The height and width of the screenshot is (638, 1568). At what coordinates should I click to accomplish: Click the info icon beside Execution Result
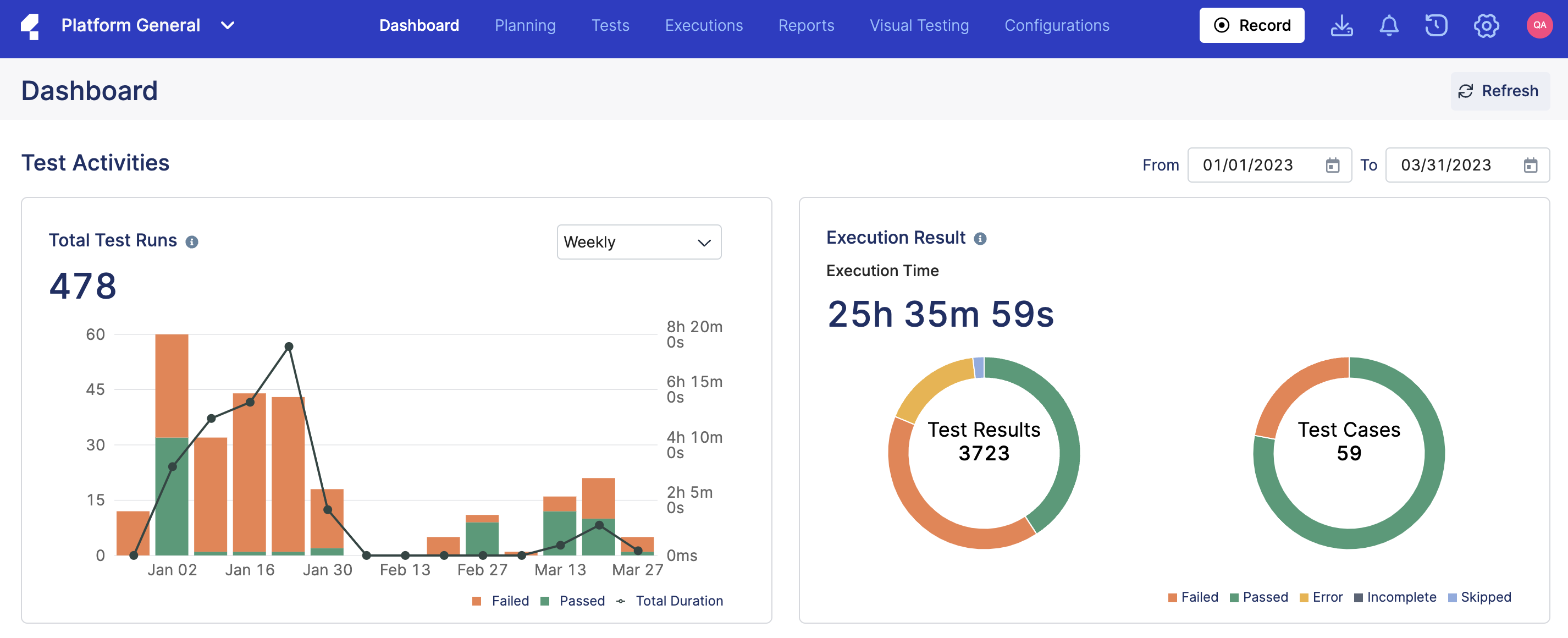click(x=981, y=239)
